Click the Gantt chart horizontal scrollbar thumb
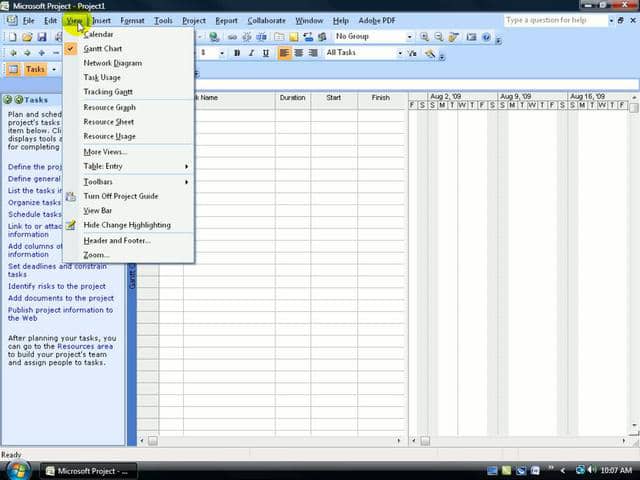Screen dimensions: 640x480 click(425, 441)
